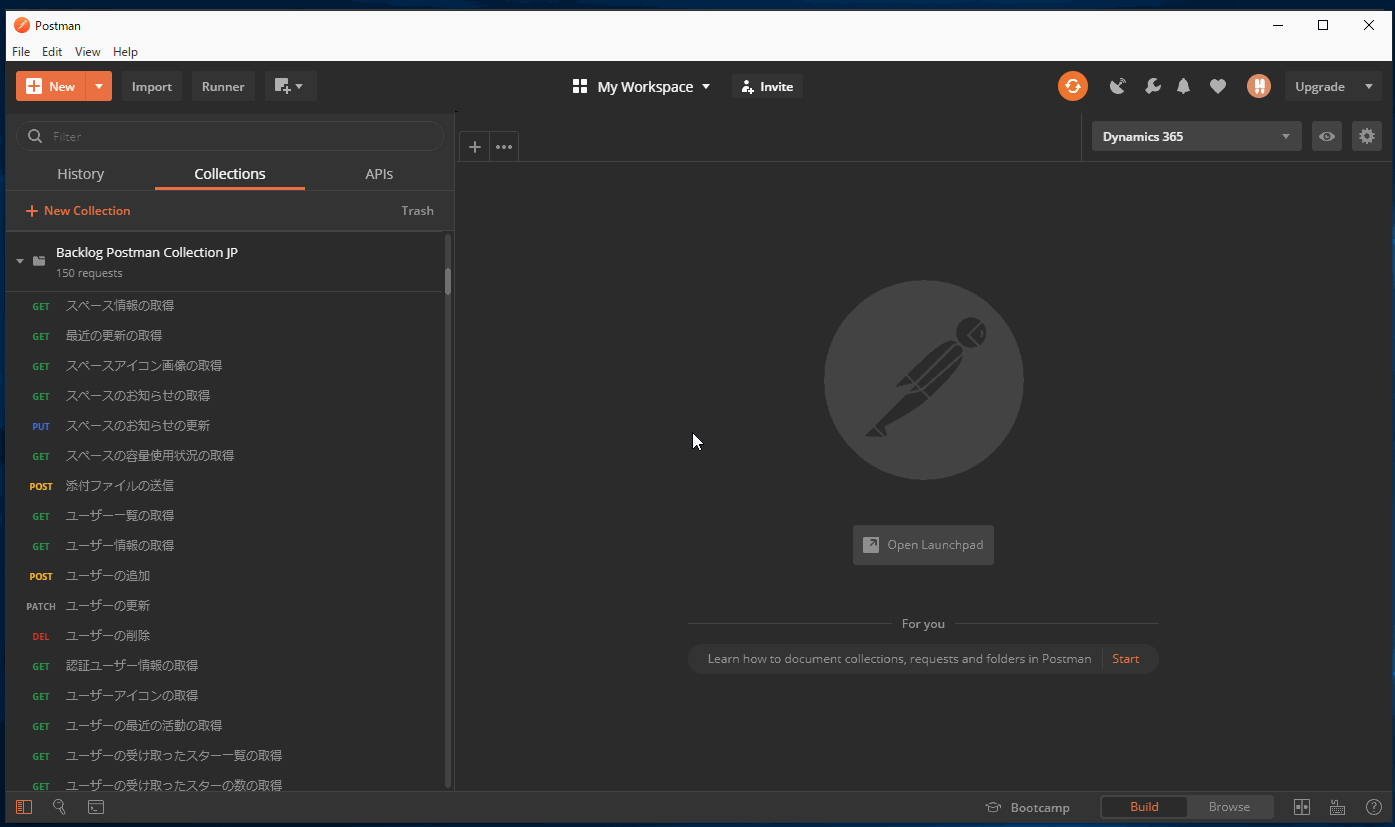Image resolution: width=1395 pixels, height=827 pixels.
Task: Open manage environments gear icon
Action: [x=1367, y=137]
